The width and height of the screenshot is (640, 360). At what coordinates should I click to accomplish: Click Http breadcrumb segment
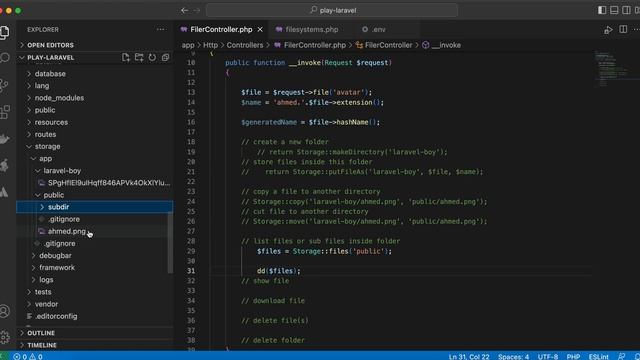point(210,45)
